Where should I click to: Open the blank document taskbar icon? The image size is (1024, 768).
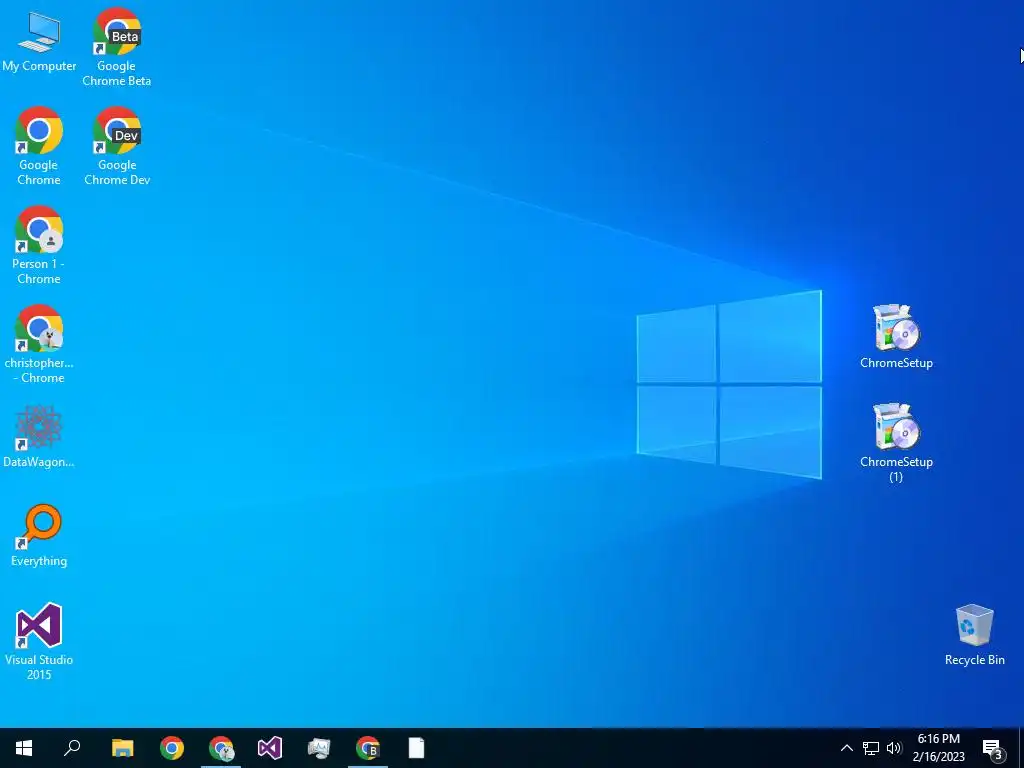417,748
